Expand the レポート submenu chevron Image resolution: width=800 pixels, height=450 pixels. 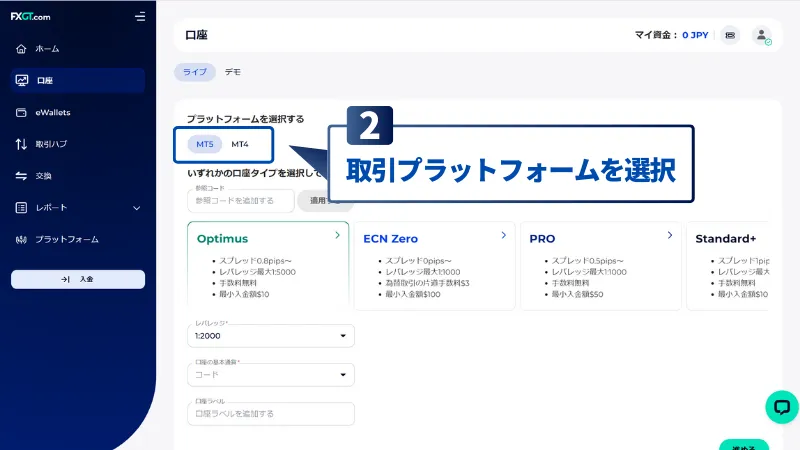(136, 208)
